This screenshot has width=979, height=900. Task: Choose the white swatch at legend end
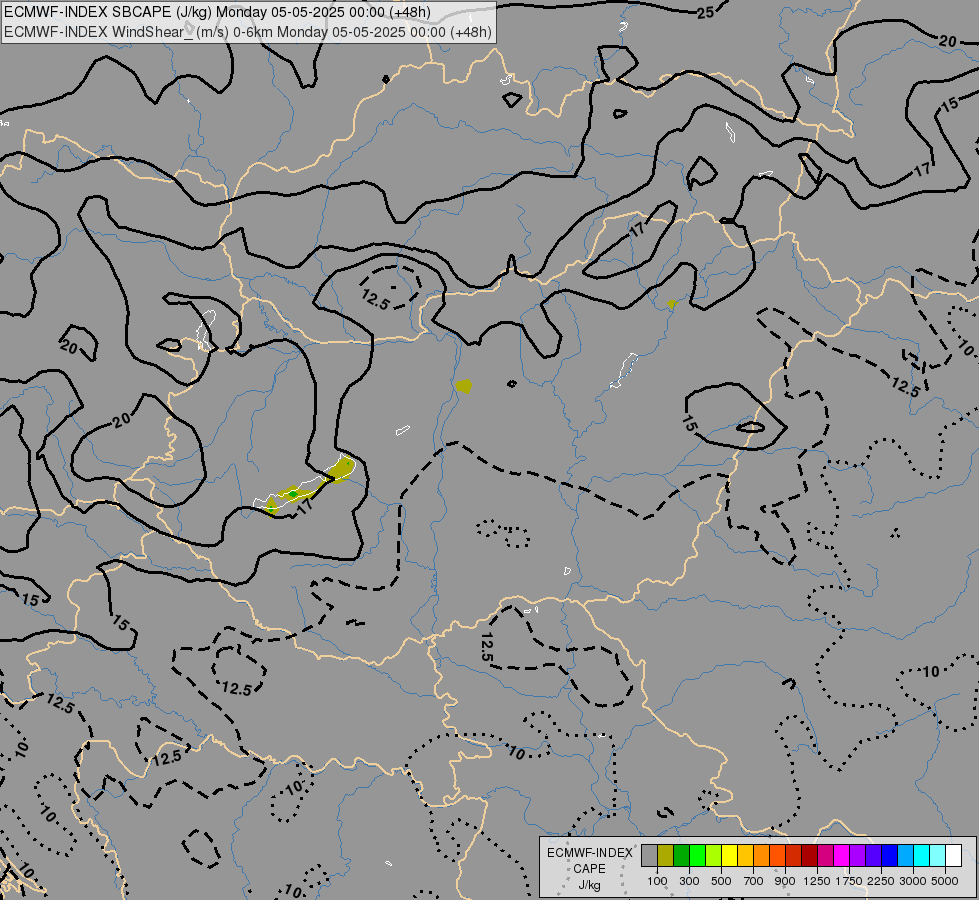(x=953, y=855)
